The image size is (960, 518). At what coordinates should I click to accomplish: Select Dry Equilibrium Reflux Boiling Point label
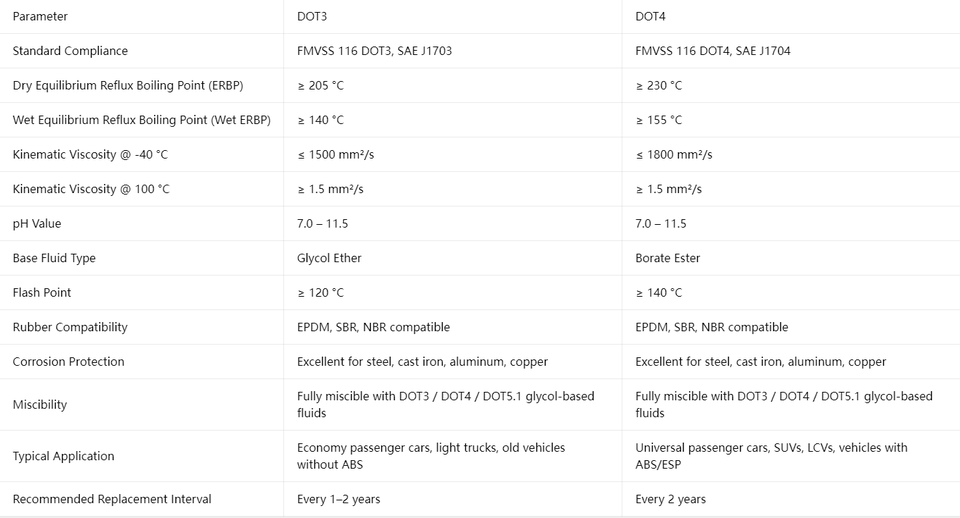click(x=128, y=86)
